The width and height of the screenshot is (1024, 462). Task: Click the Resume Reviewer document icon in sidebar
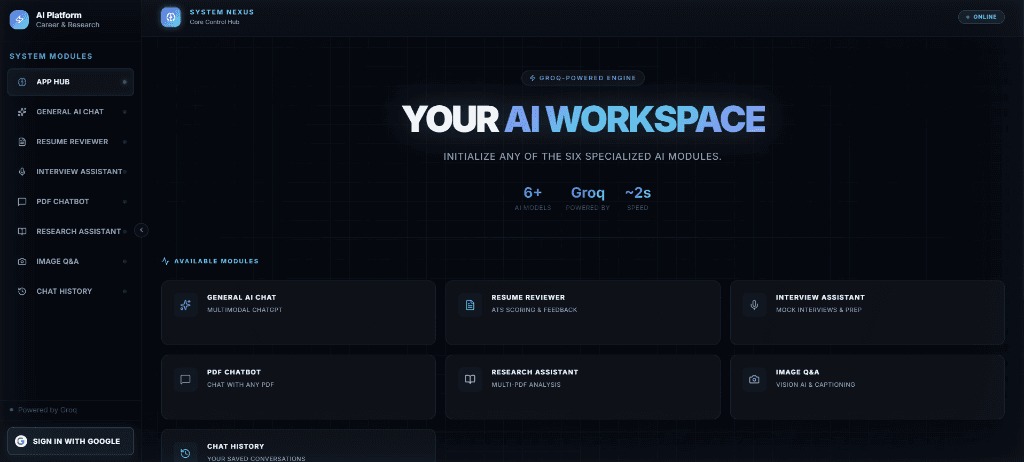[22, 142]
